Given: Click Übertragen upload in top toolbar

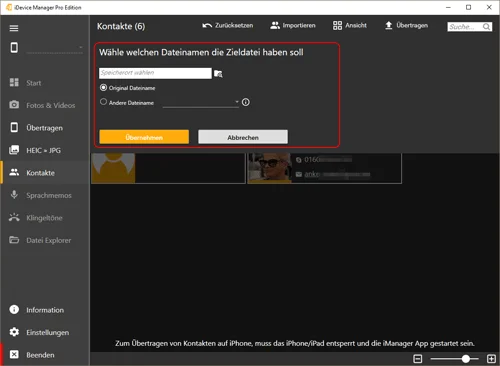Looking at the screenshot, I should [x=406, y=25].
